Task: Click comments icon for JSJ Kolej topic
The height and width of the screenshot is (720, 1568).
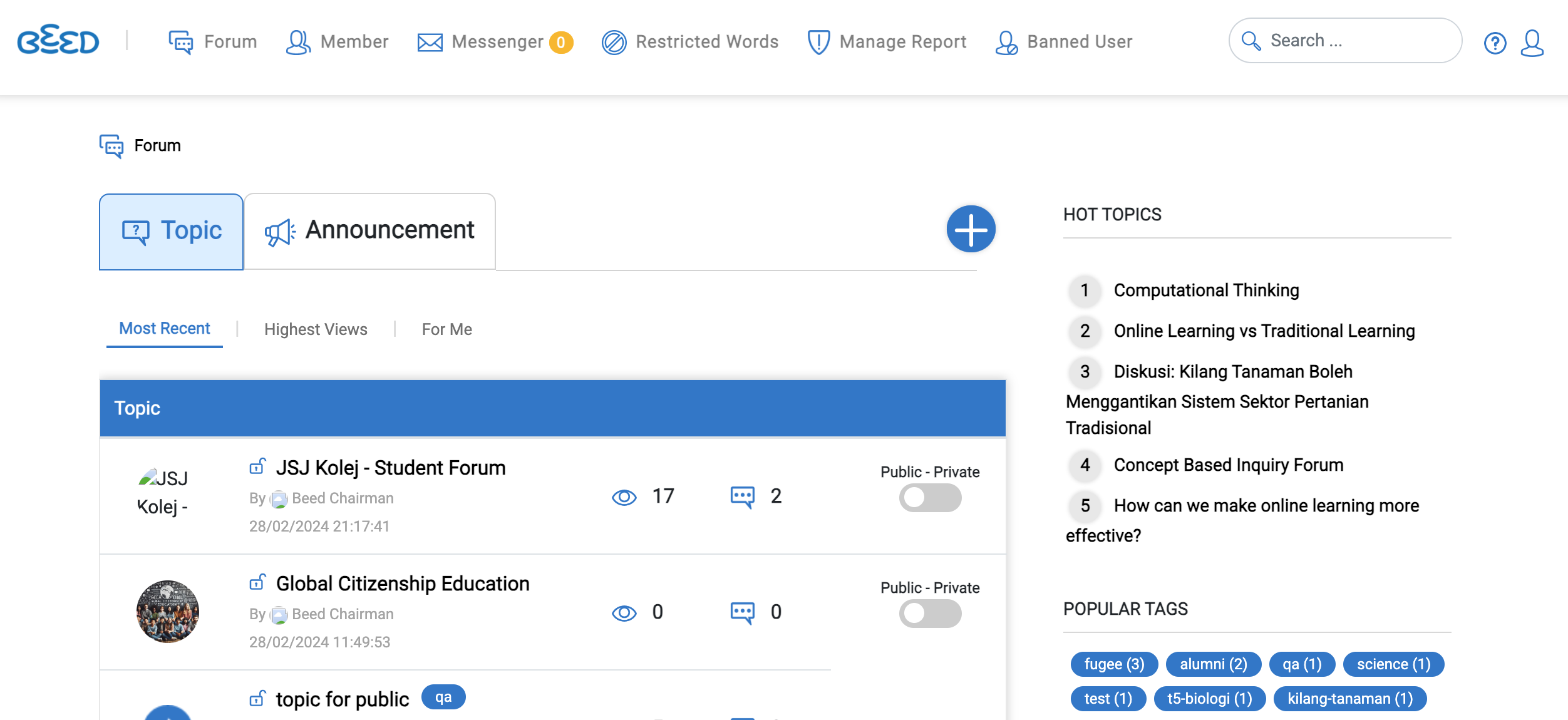Action: (743, 497)
